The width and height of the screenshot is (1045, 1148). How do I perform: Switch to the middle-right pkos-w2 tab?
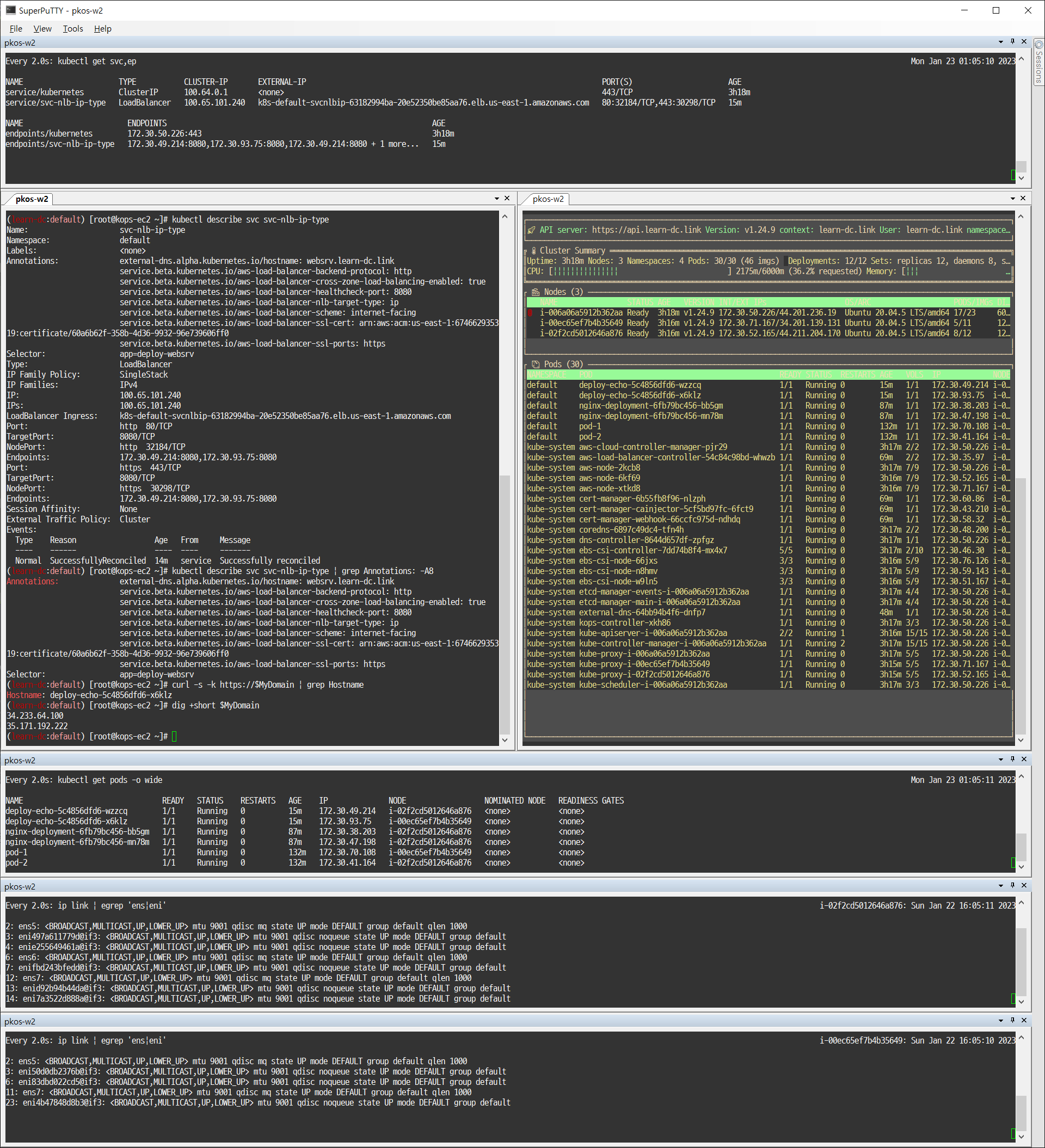(549, 199)
